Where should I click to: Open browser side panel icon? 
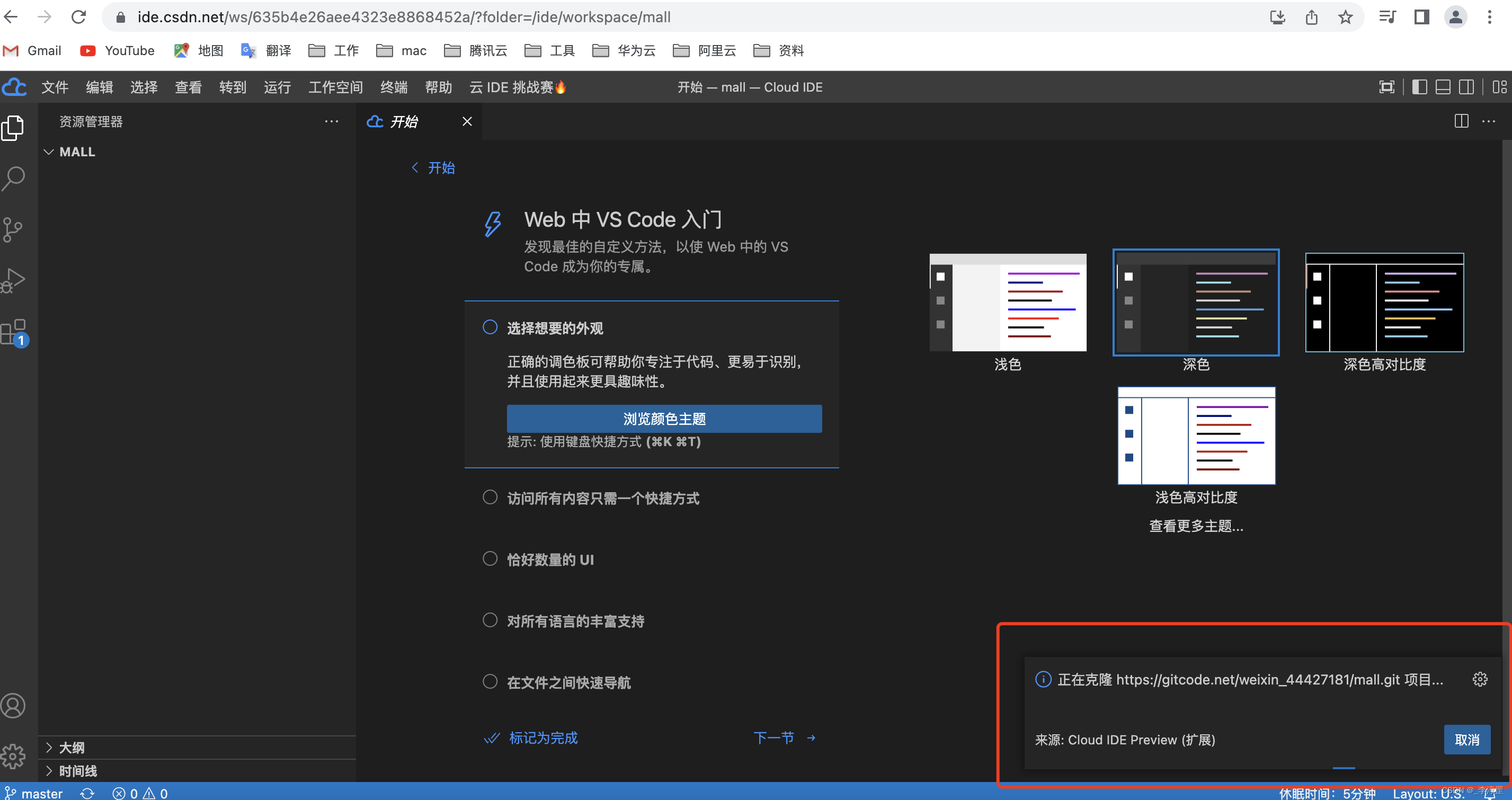pos(1421,17)
